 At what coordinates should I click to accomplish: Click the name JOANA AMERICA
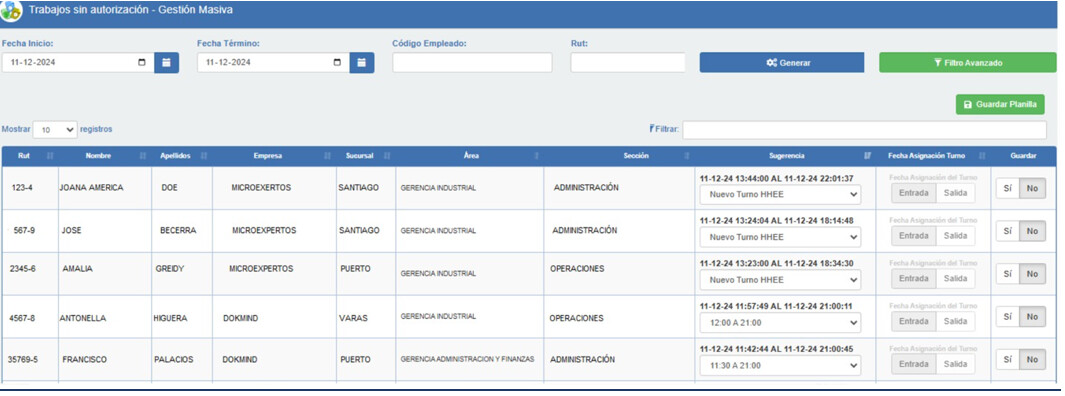(x=91, y=187)
